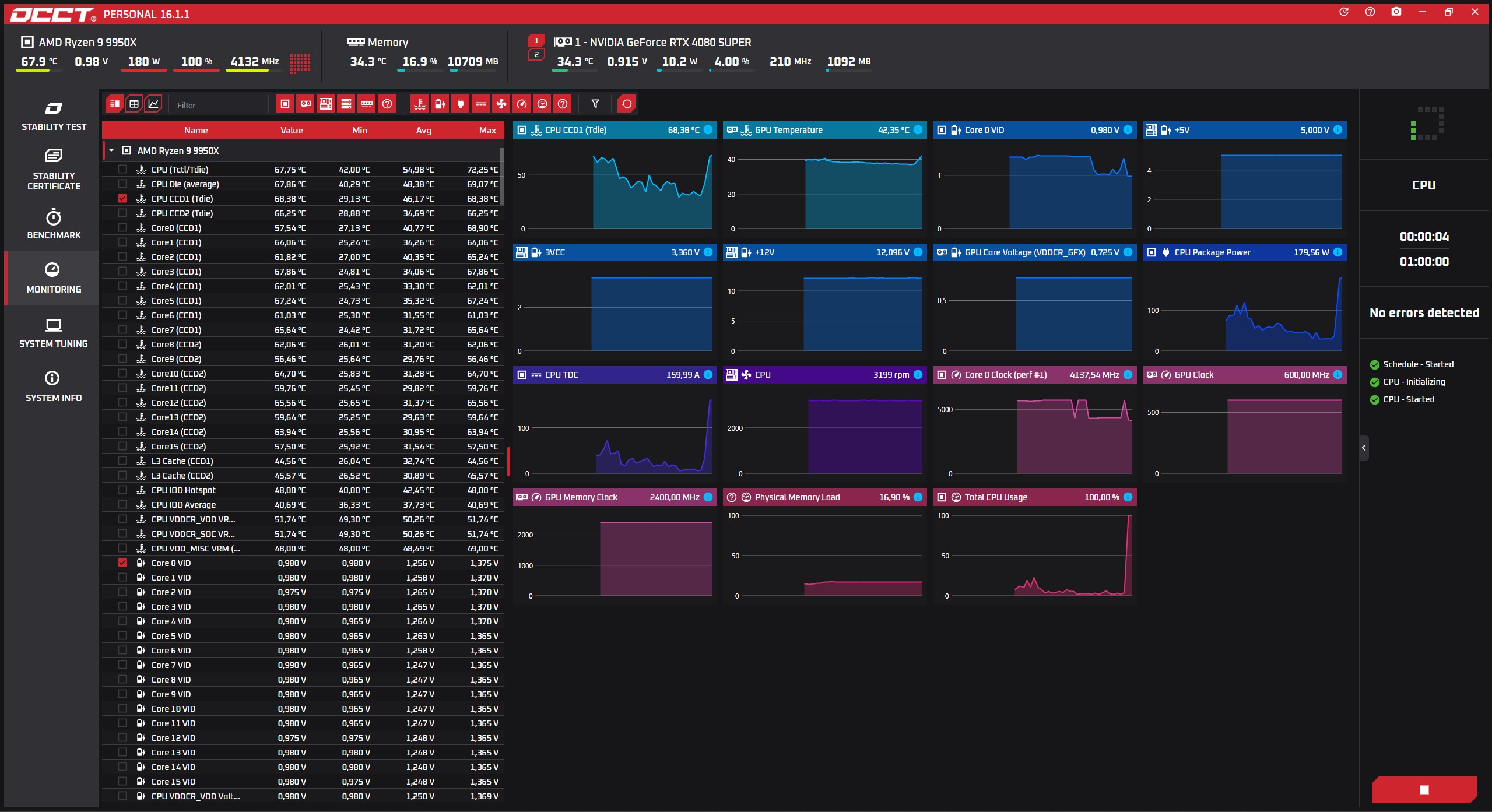Select GPU number 2 in header

tap(536, 55)
